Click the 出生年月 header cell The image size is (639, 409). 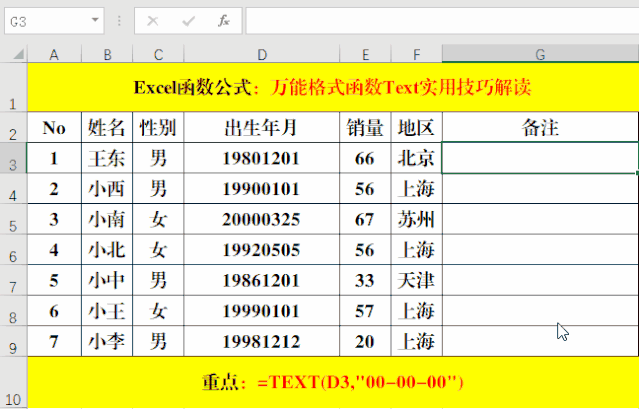pos(262,127)
